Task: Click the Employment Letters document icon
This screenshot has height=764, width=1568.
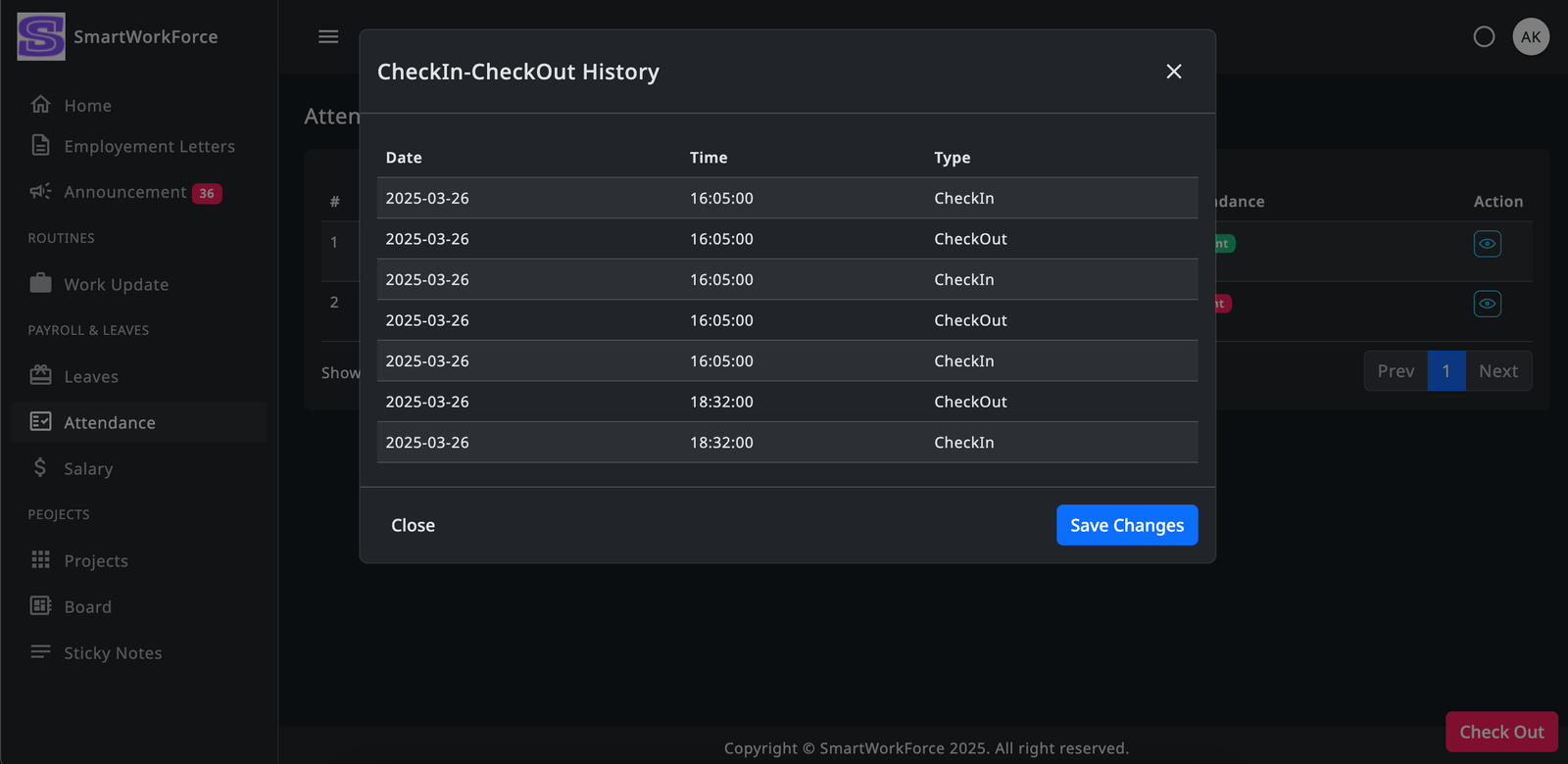Action: coord(40,146)
